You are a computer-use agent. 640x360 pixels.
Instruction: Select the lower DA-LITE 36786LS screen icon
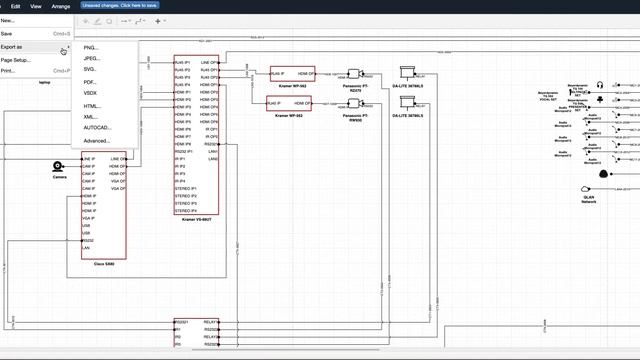[407, 102]
